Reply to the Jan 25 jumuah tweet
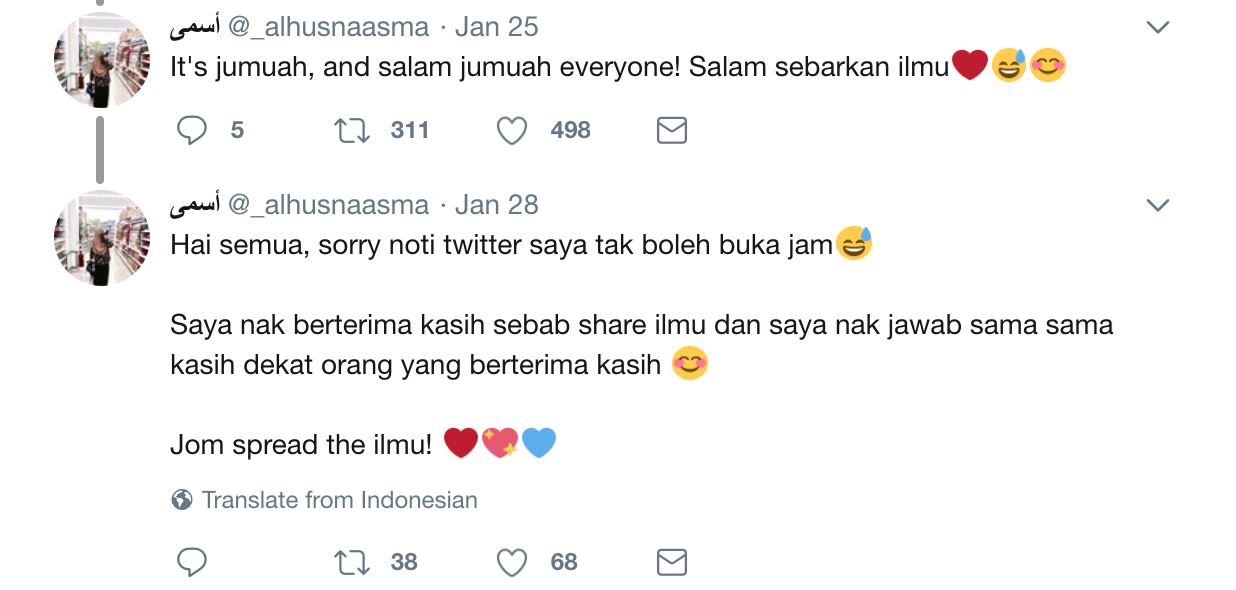 point(192,130)
